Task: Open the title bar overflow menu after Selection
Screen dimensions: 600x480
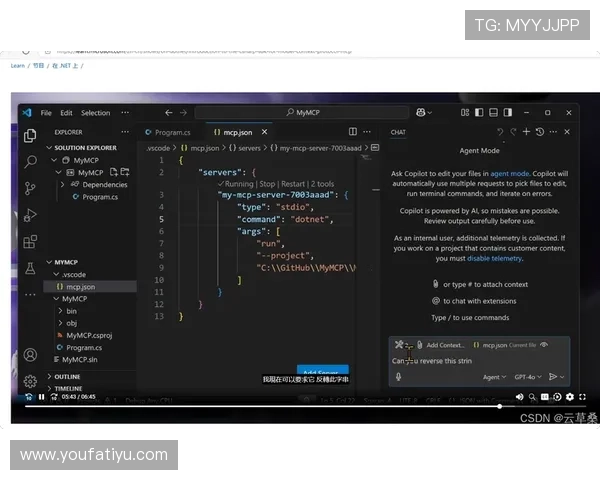Action: (x=125, y=113)
